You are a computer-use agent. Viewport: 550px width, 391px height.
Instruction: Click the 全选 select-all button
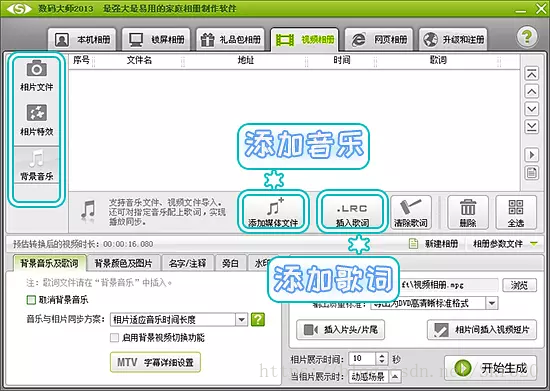pyautogui.click(x=516, y=212)
